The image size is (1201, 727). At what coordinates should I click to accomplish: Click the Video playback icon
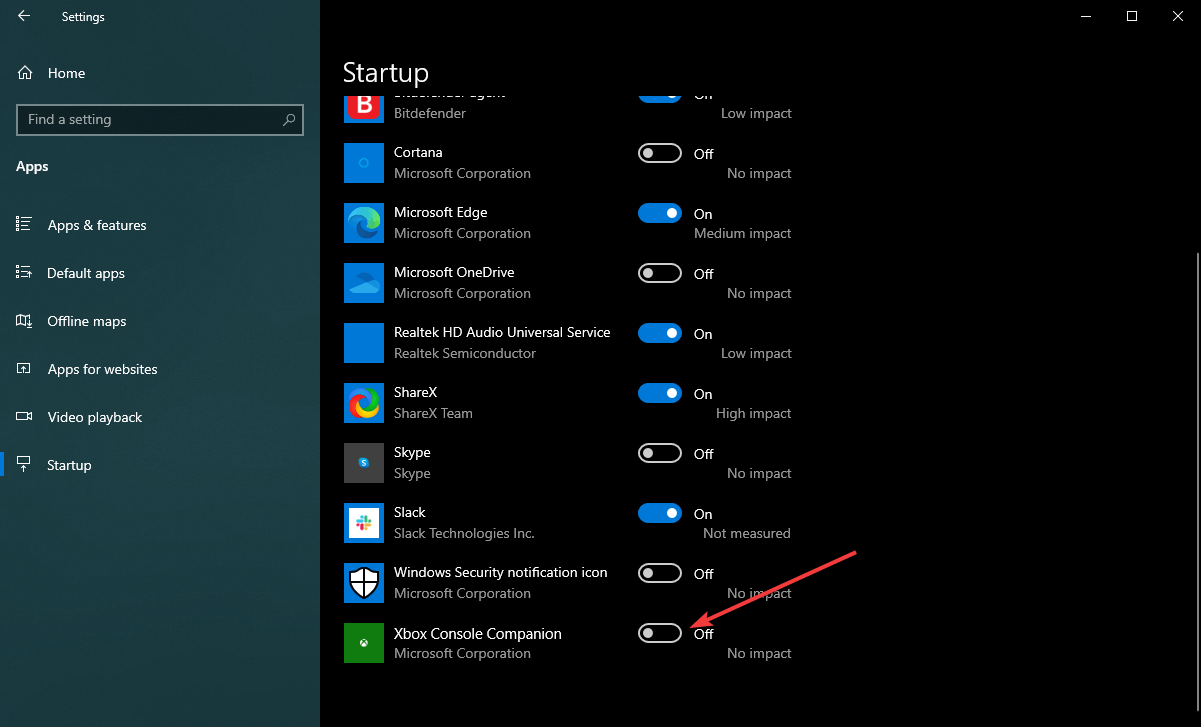[x=24, y=417]
